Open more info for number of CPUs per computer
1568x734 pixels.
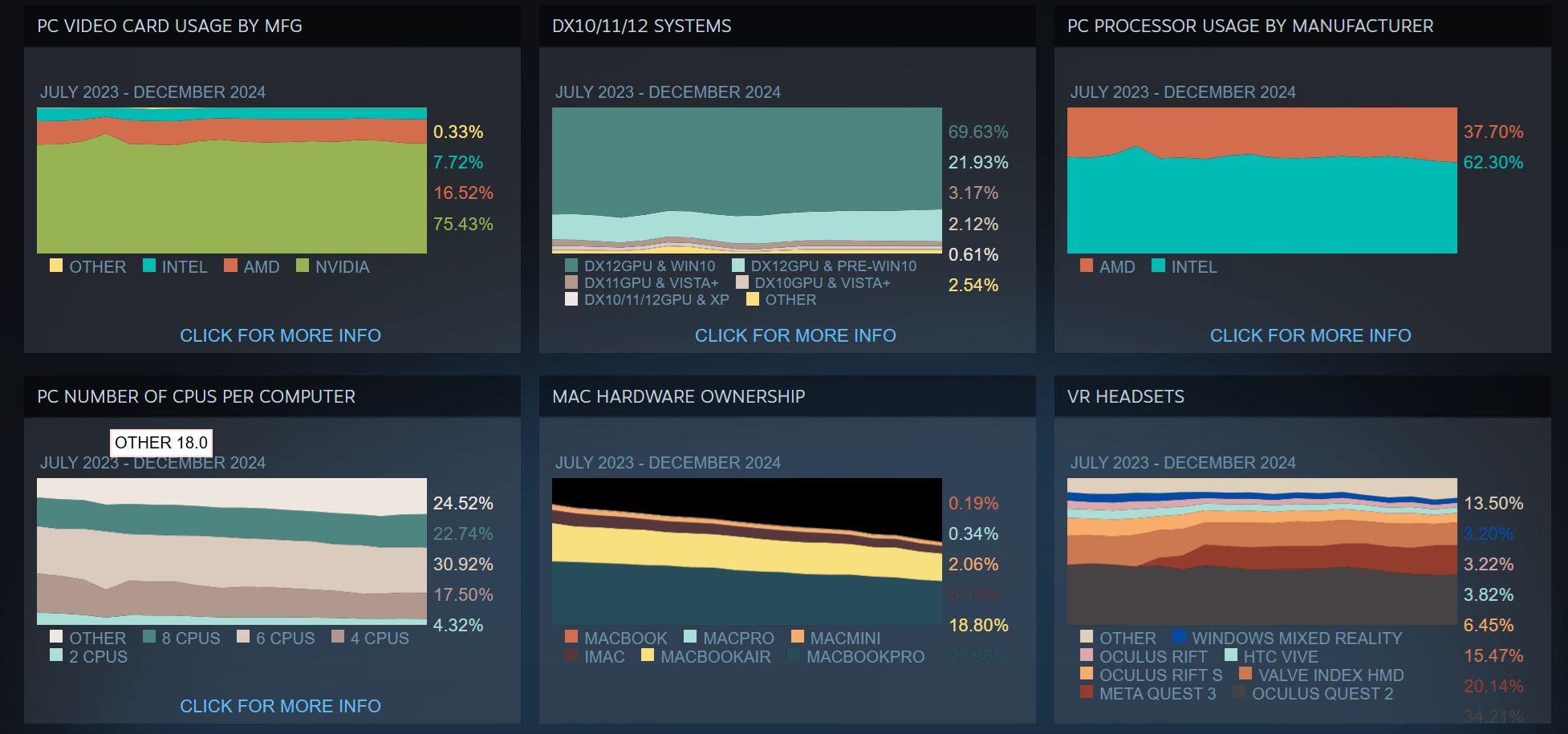(280, 706)
